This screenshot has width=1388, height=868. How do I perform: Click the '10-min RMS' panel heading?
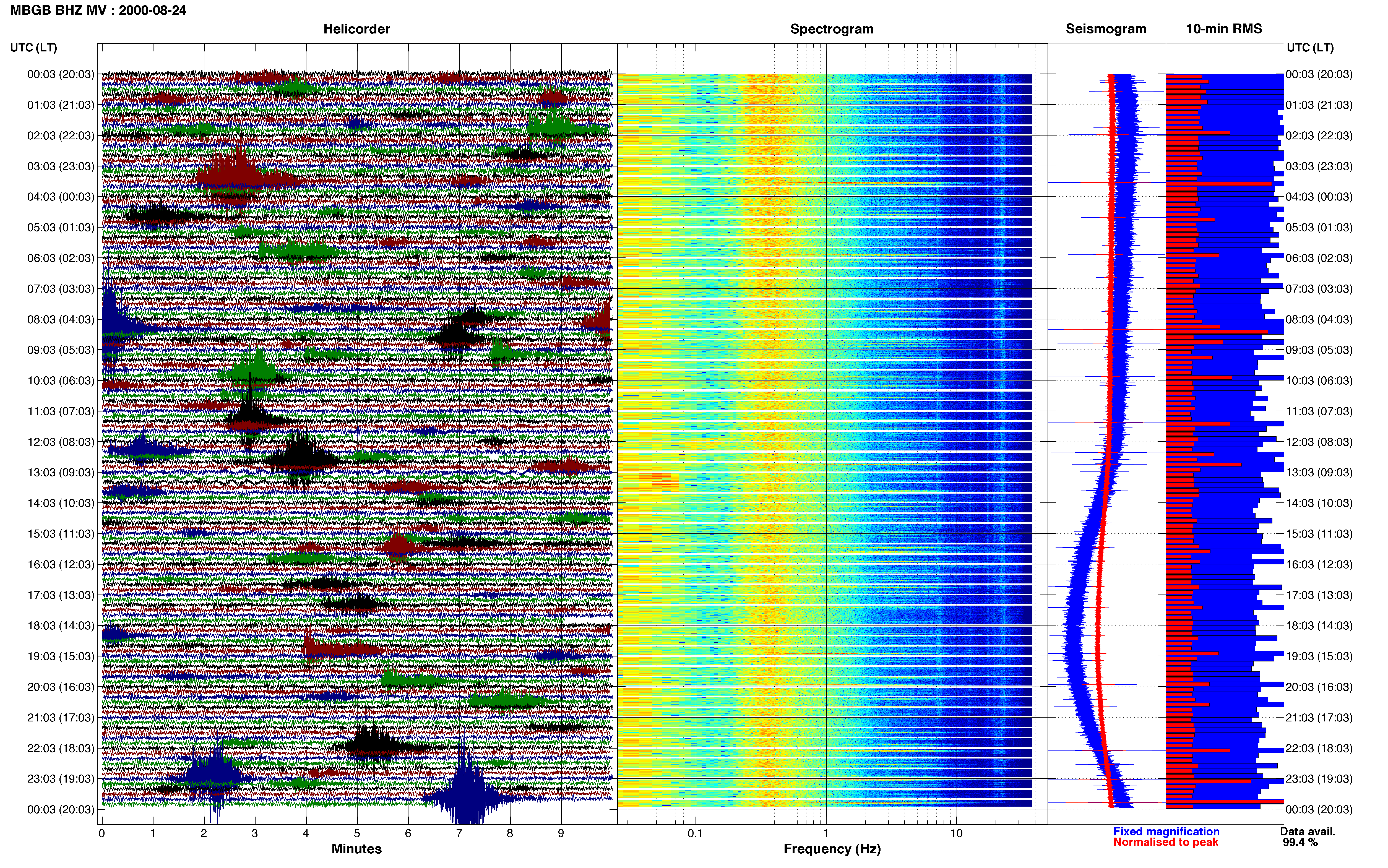pos(1224,29)
